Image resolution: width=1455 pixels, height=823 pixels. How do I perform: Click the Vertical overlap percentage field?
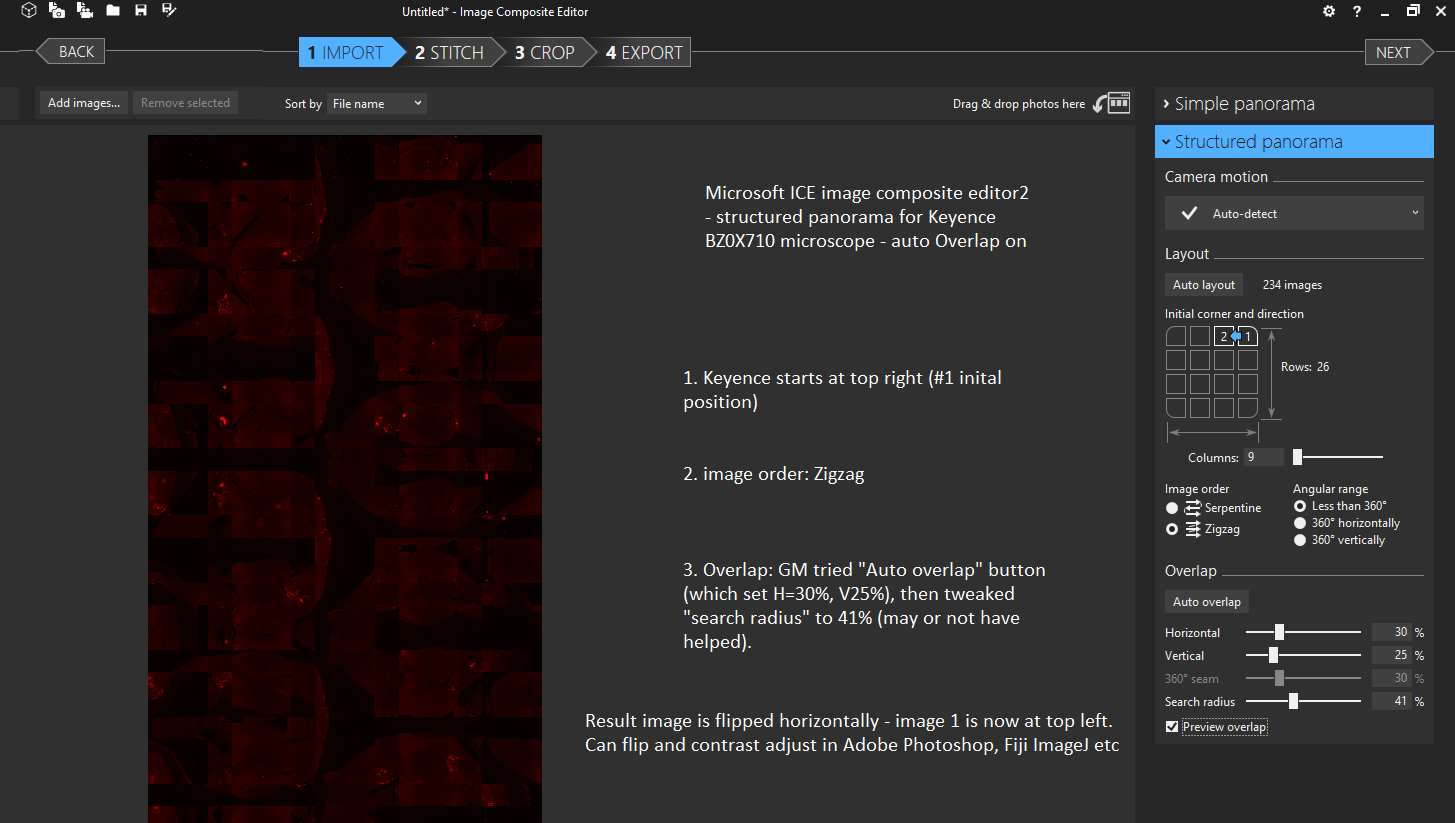(1391, 655)
